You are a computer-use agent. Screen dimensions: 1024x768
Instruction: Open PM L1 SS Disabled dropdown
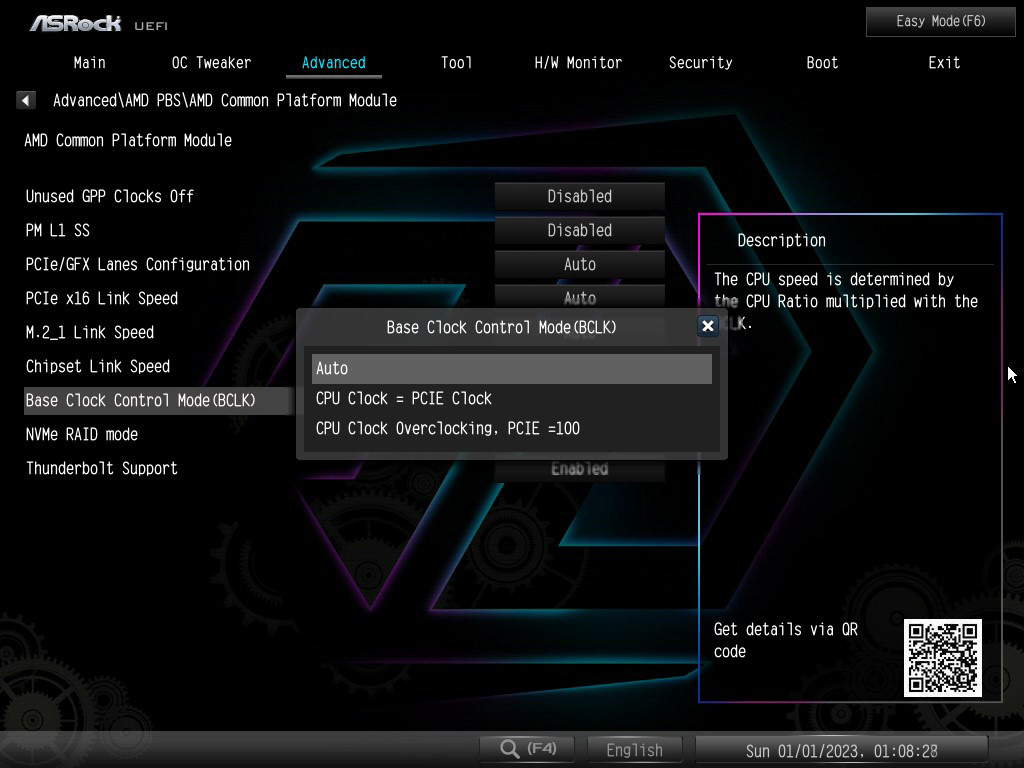580,231
